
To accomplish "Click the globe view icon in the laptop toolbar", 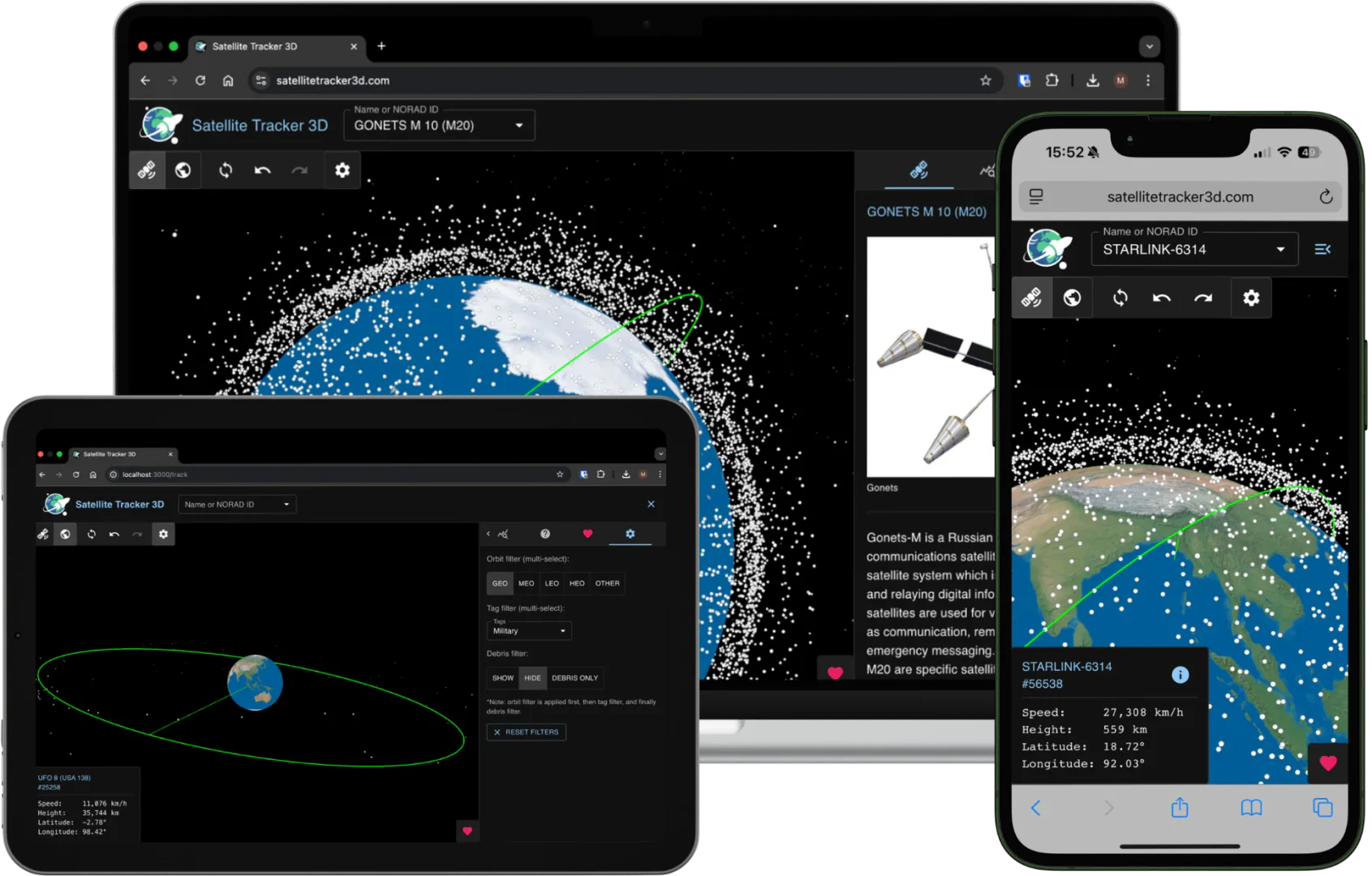I will [x=183, y=170].
